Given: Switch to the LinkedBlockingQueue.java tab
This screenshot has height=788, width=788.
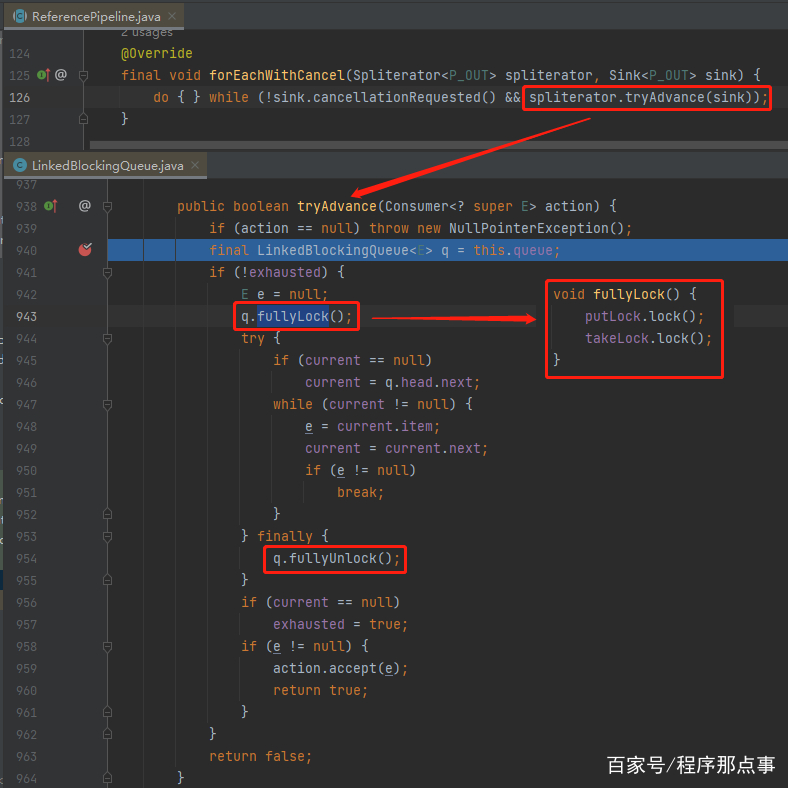Looking at the screenshot, I should (105, 165).
